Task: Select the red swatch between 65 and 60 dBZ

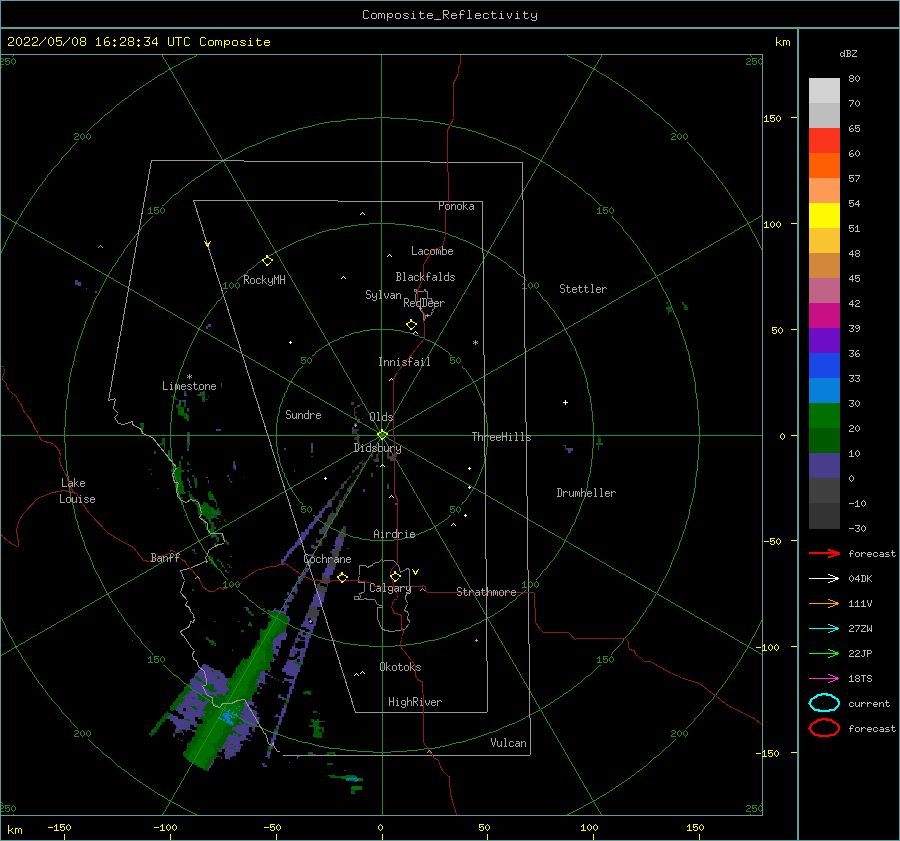Action: coord(824,141)
